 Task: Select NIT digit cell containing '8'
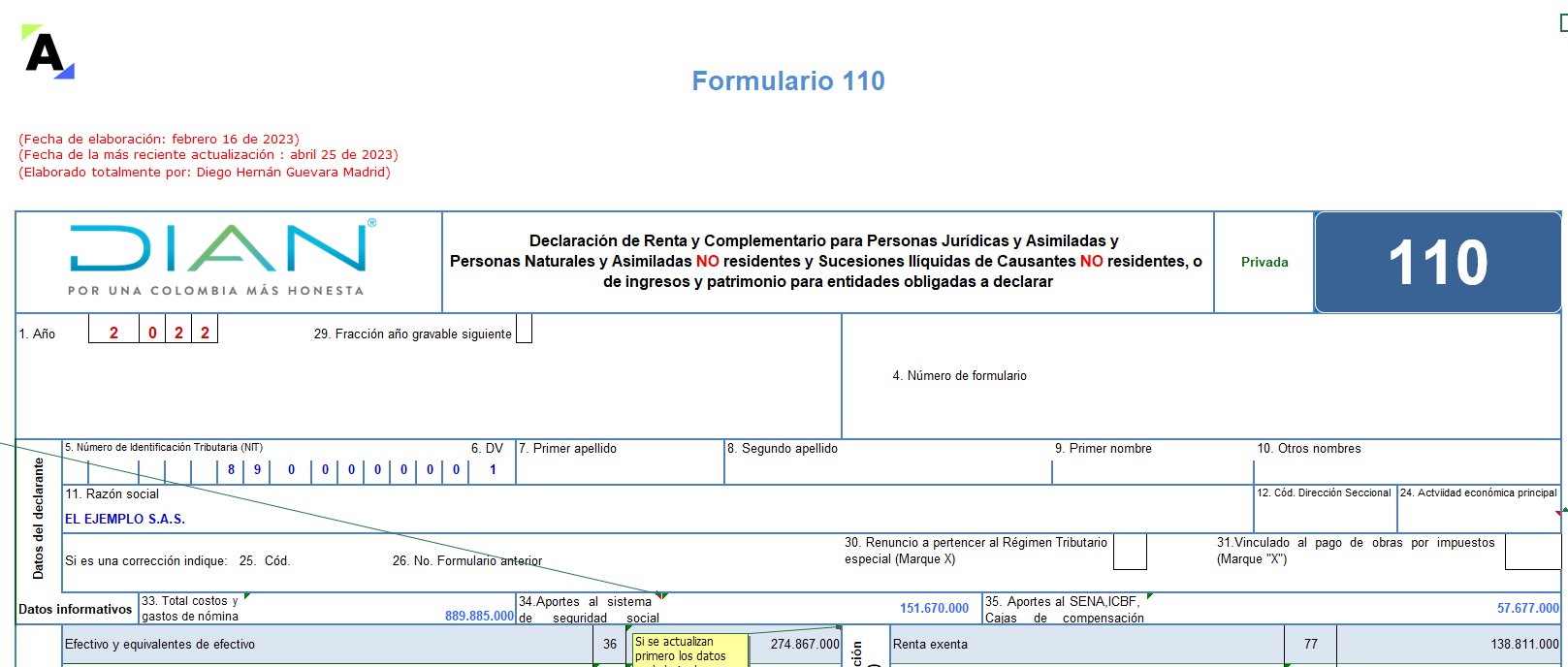pos(231,469)
